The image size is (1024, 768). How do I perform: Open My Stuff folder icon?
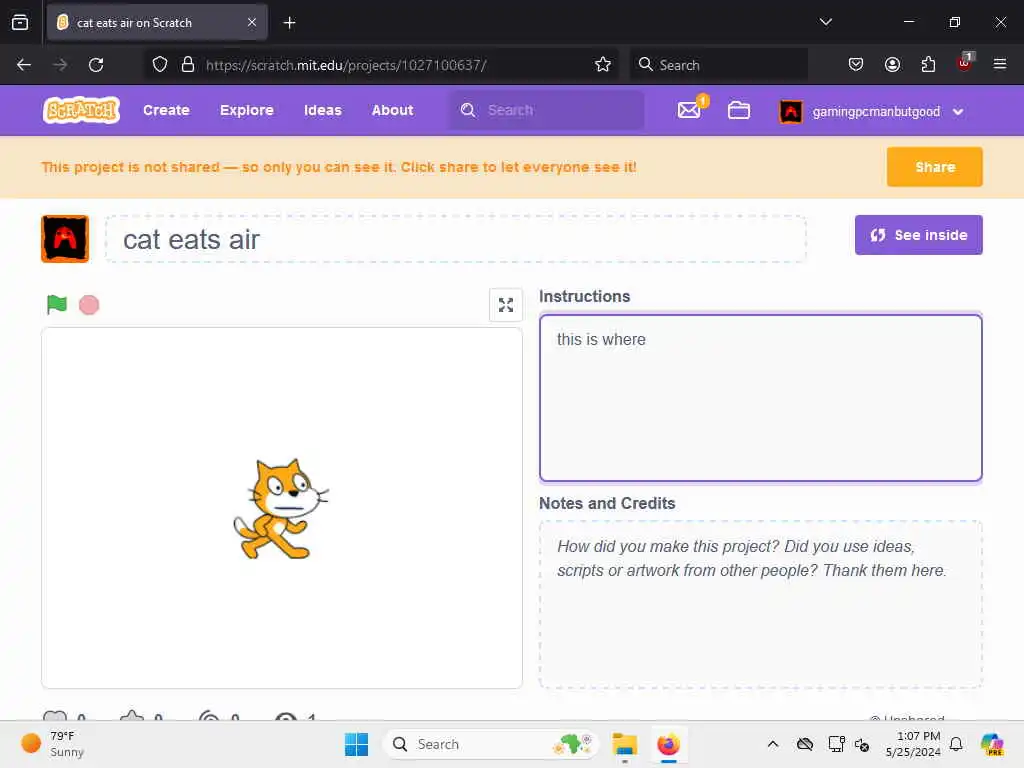tap(739, 110)
